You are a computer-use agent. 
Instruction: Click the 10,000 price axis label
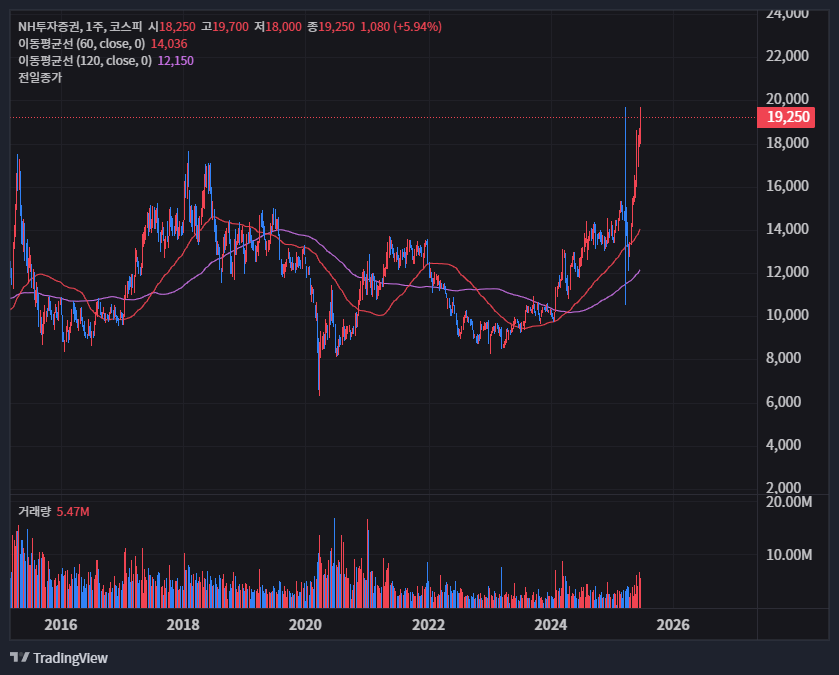(787, 315)
